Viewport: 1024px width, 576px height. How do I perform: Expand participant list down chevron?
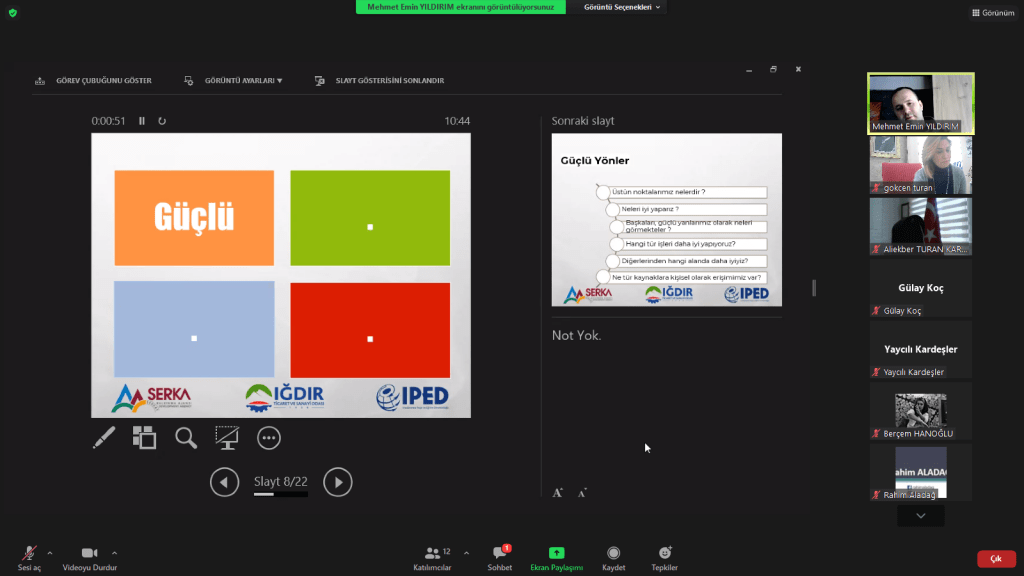pos(921,516)
